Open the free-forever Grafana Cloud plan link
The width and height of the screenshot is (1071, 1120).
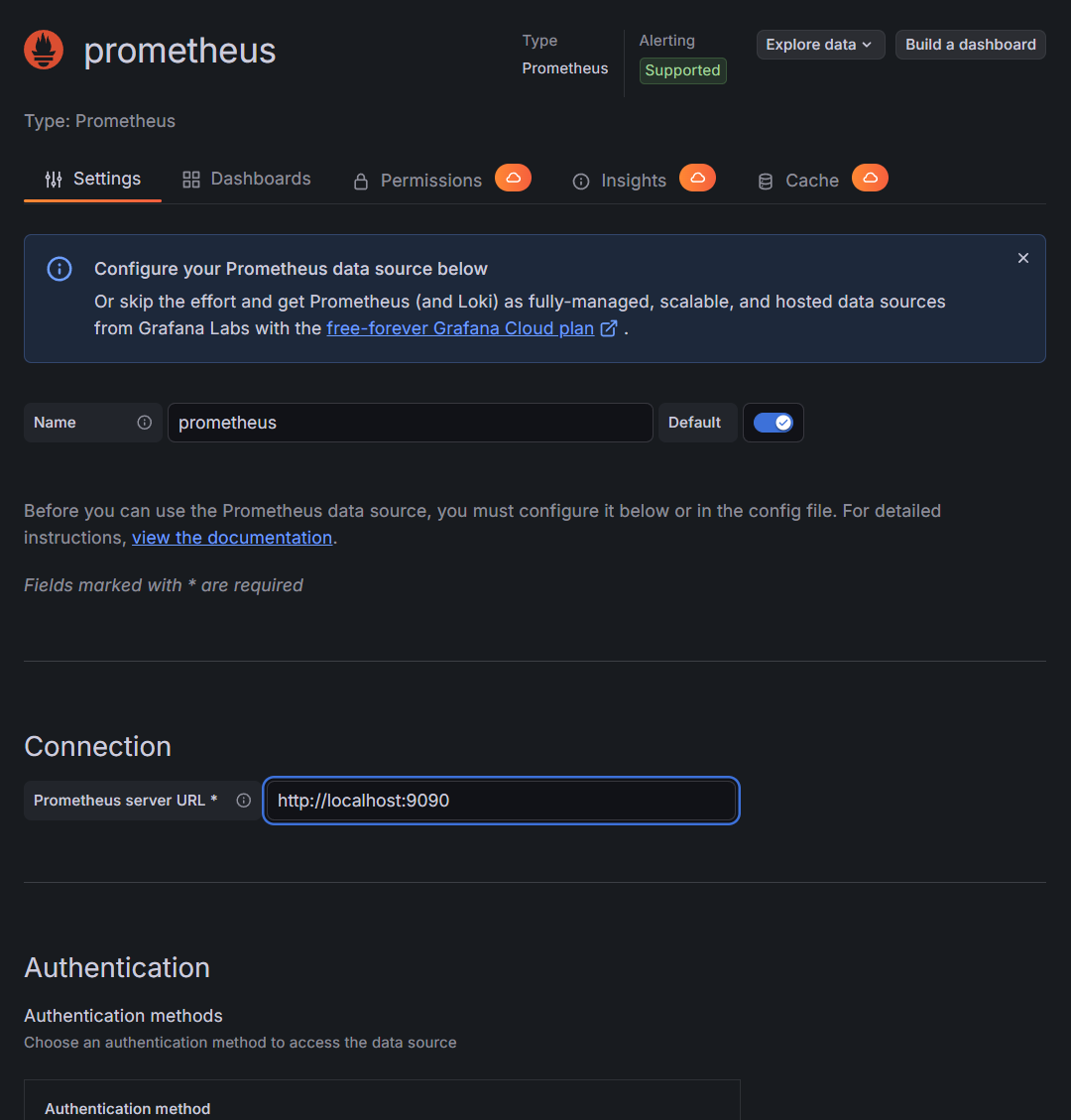coord(459,327)
